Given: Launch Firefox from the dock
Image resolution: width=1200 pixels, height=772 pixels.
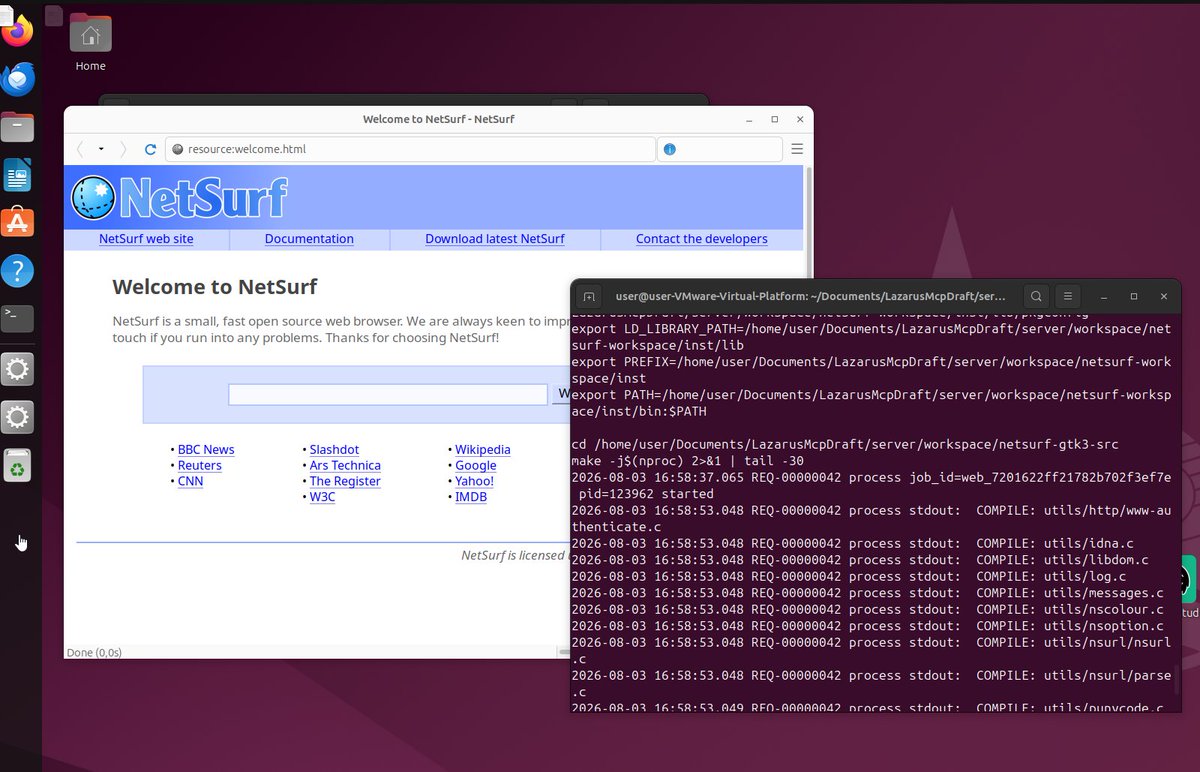Looking at the screenshot, I should click(18, 31).
